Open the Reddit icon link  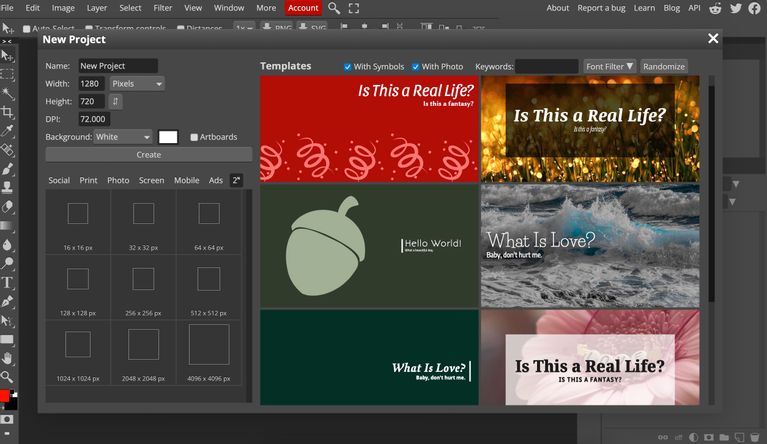point(715,8)
